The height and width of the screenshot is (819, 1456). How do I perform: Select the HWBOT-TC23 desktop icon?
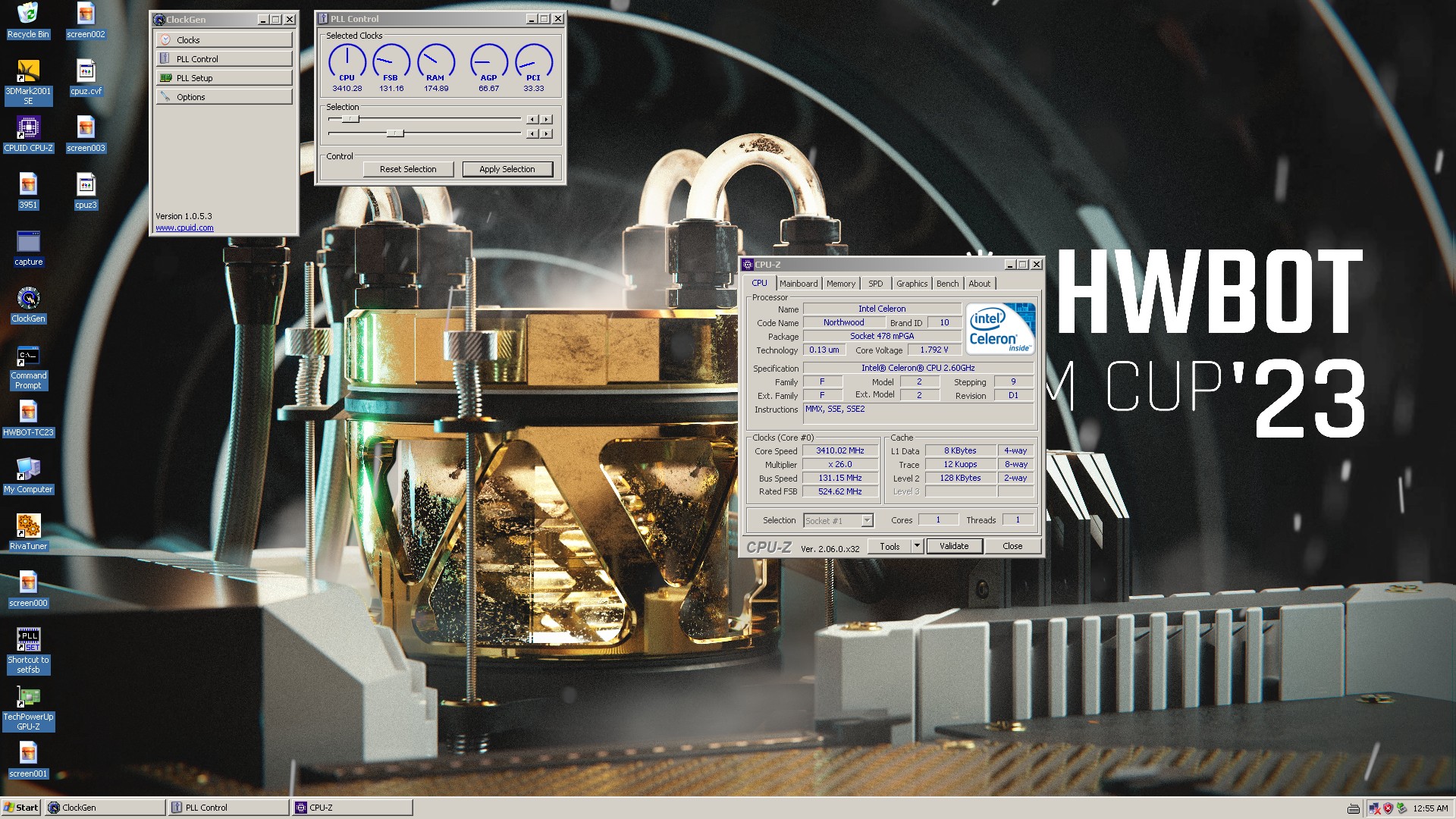pyautogui.click(x=28, y=419)
